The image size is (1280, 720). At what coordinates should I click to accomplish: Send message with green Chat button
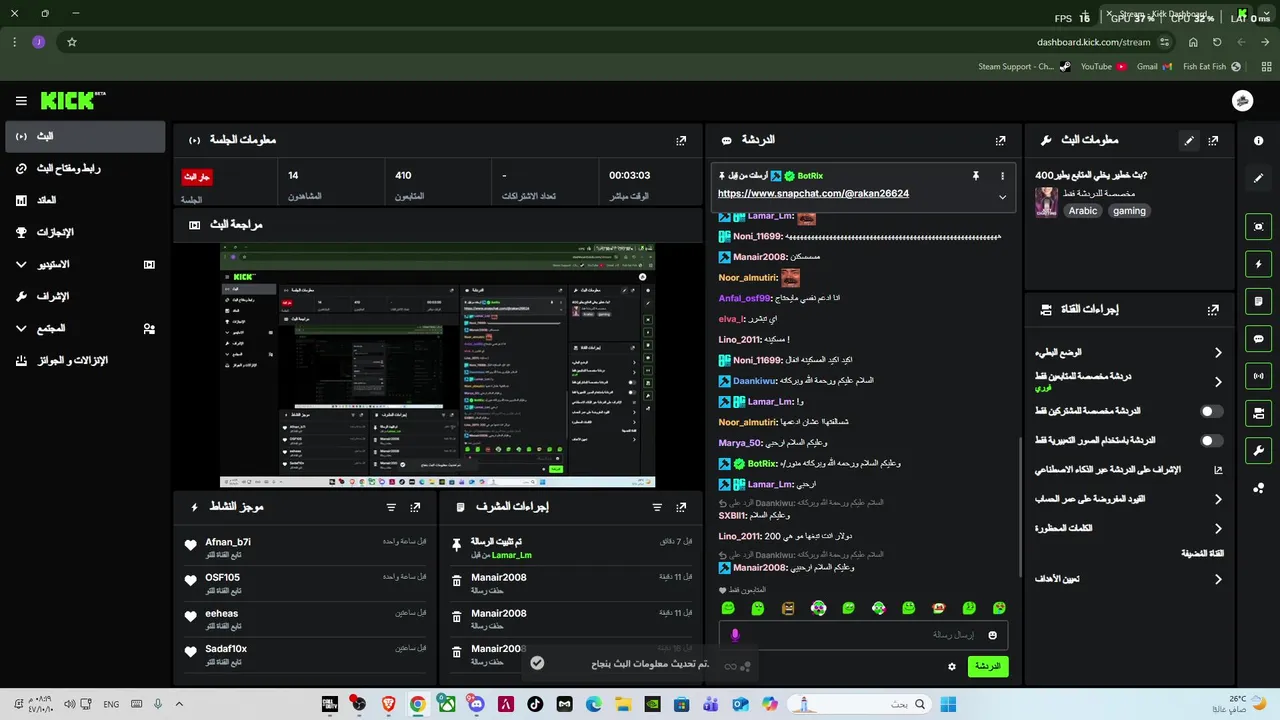pos(988,666)
